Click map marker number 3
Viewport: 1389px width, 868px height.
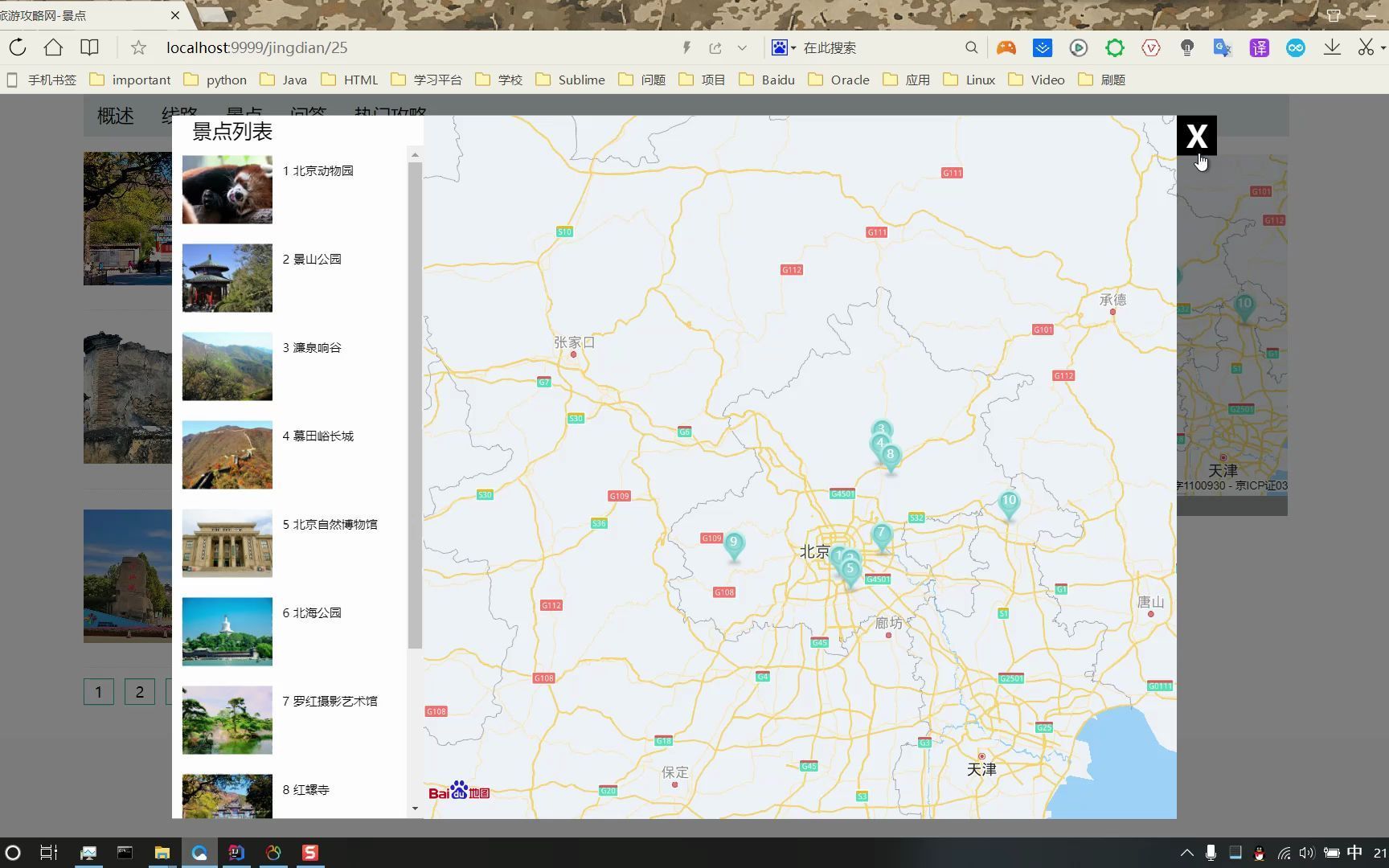tap(882, 428)
